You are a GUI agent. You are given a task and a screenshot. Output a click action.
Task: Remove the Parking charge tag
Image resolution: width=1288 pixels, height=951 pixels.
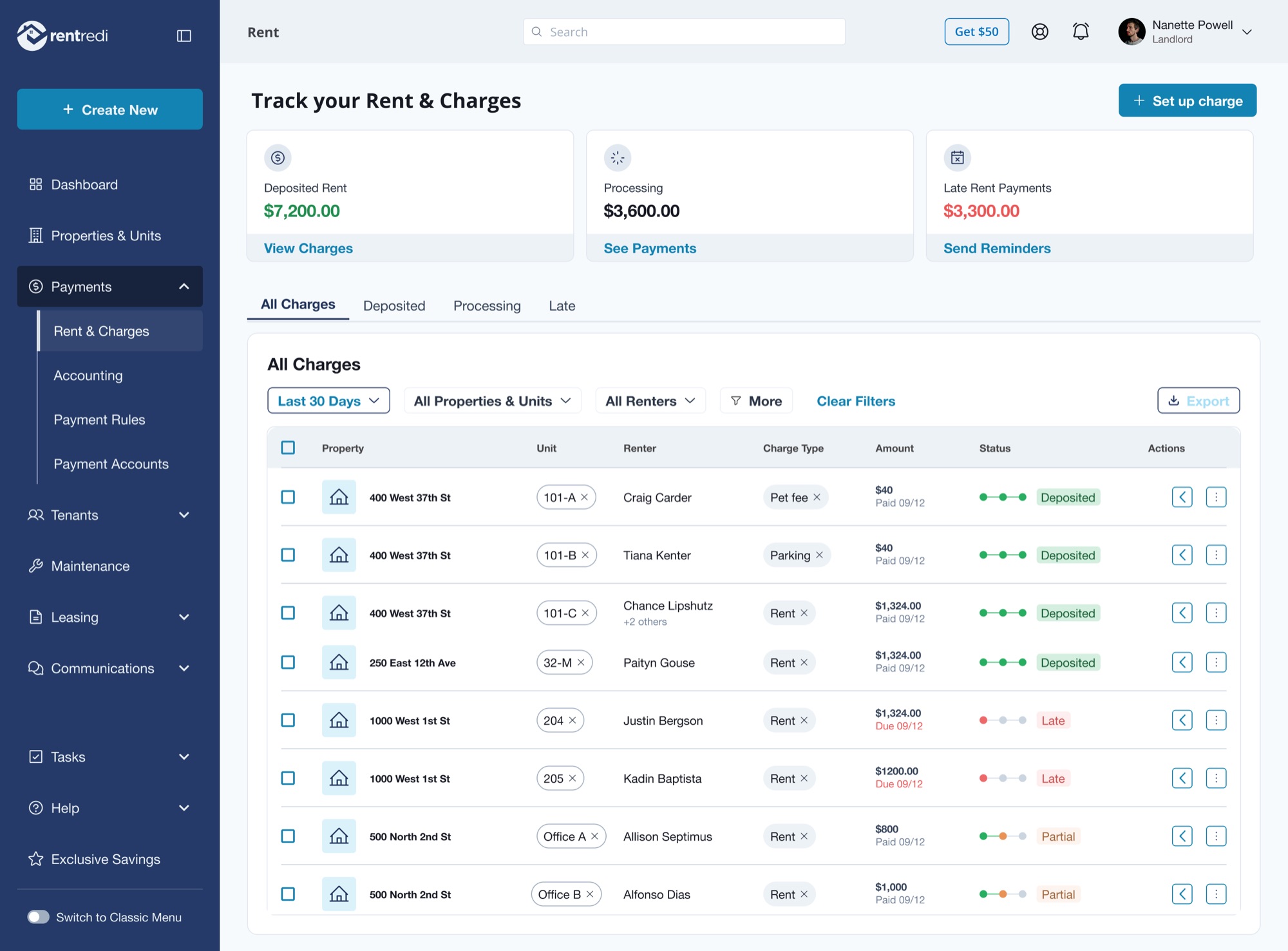coord(819,555)
